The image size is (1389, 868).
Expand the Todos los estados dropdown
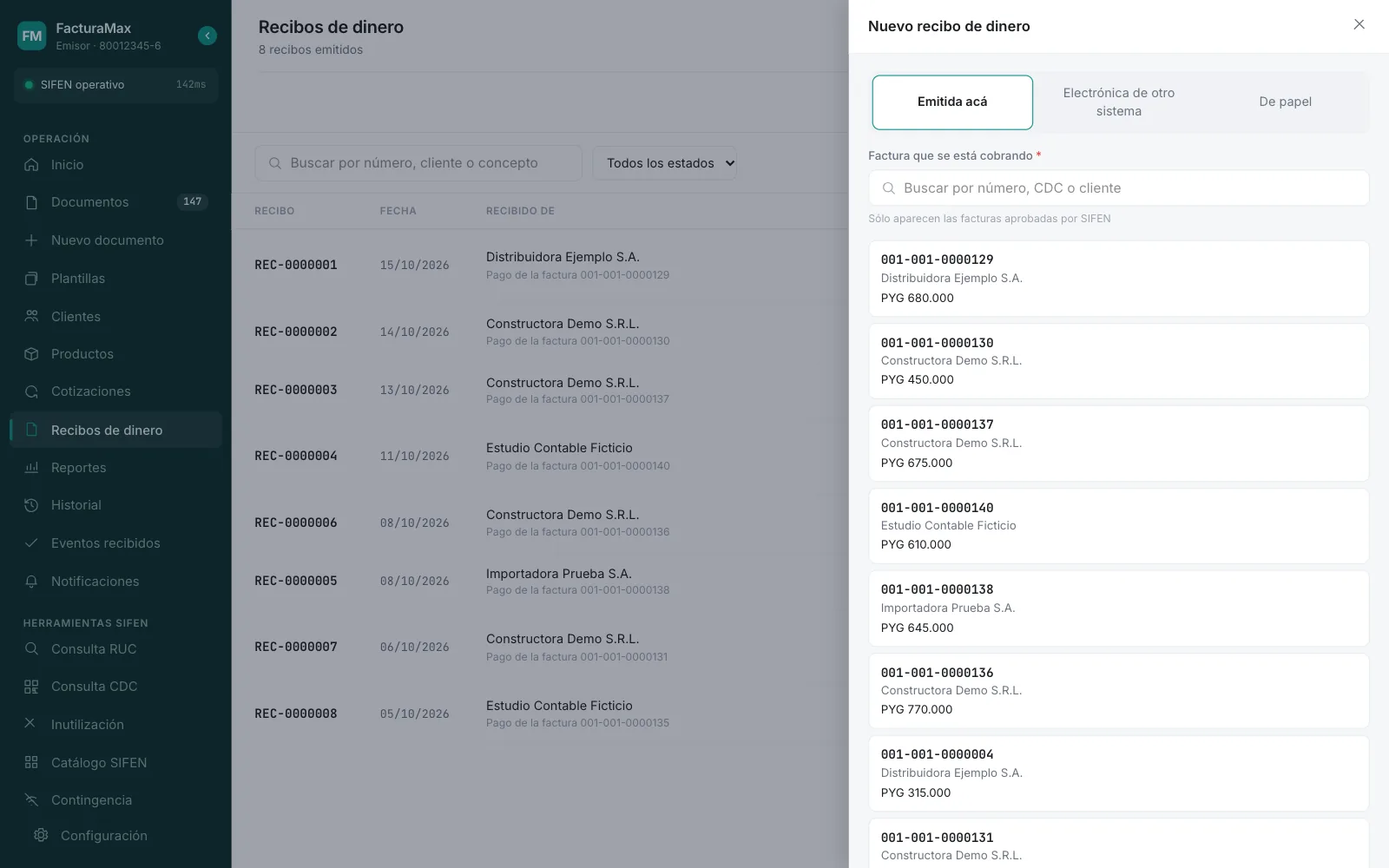[665, 163]
